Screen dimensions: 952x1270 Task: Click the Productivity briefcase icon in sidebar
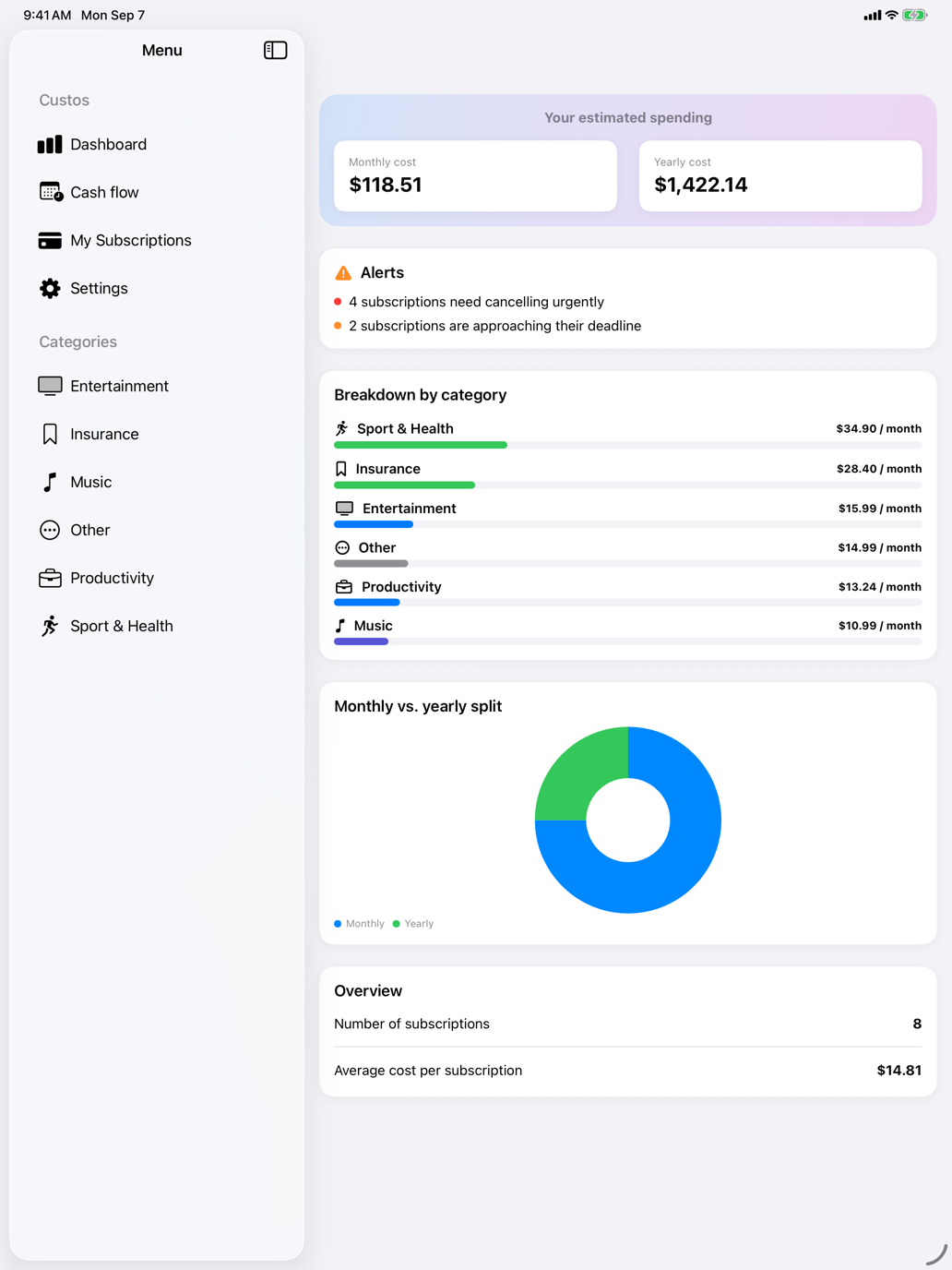(50, 578)
